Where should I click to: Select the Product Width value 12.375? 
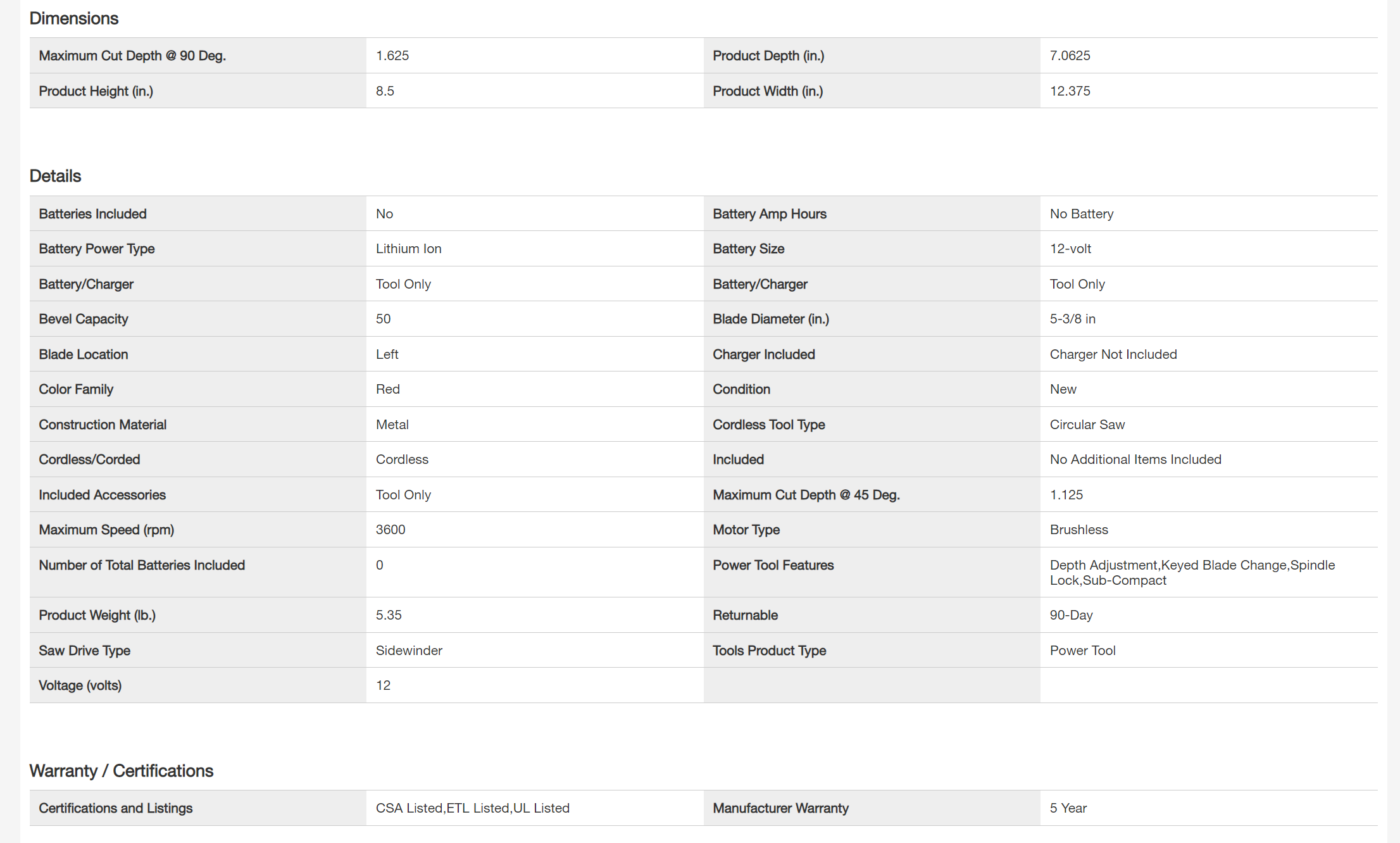tap(1070, 91)
